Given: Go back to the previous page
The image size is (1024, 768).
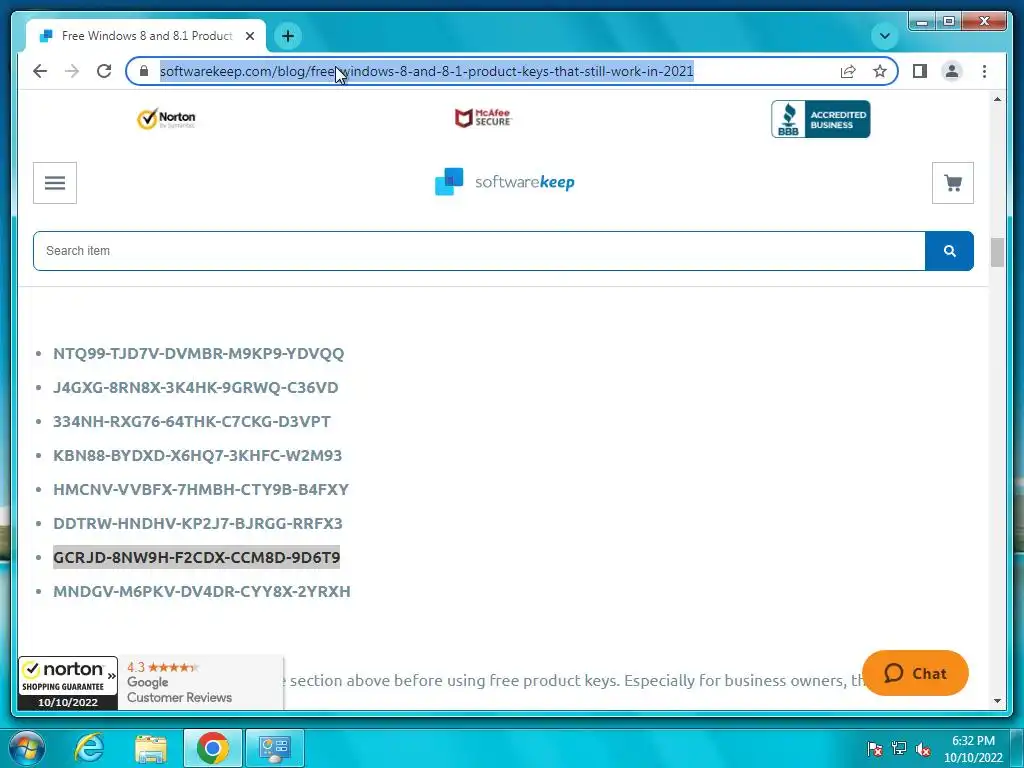Looking at the screenshot, I should tap(40, 71).
